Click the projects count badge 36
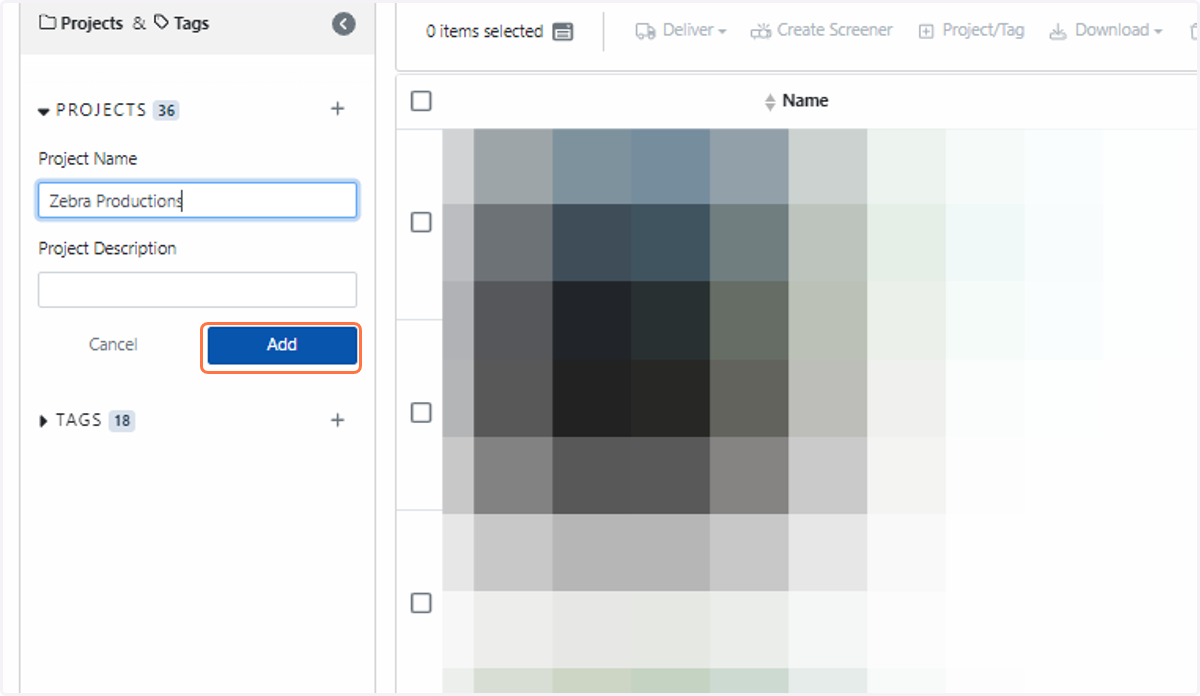 pos(166,110)
